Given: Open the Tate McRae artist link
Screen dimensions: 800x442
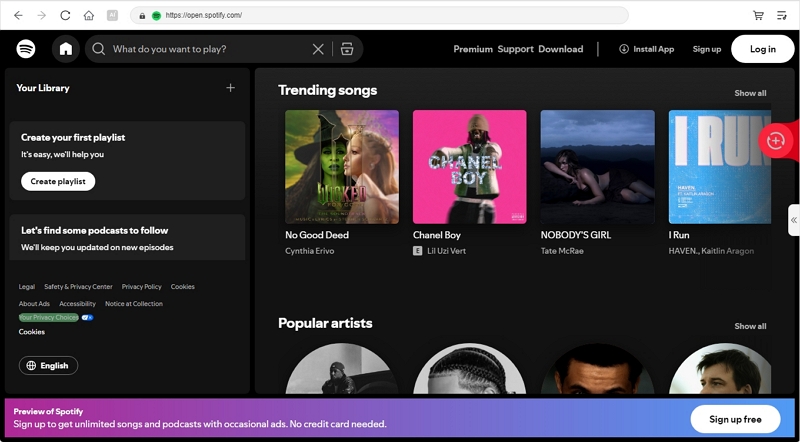Looking at the screenshot, I should 562,251.
